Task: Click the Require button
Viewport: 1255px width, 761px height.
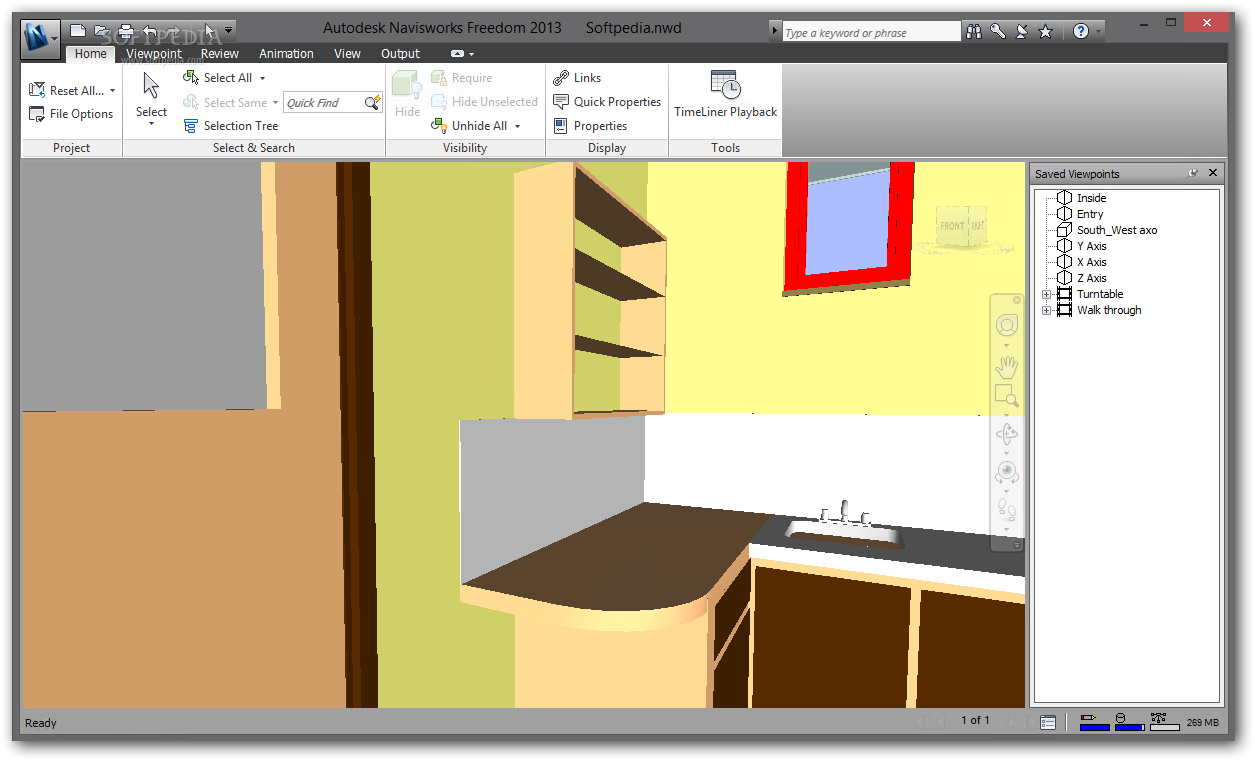Action: point(462,78)
